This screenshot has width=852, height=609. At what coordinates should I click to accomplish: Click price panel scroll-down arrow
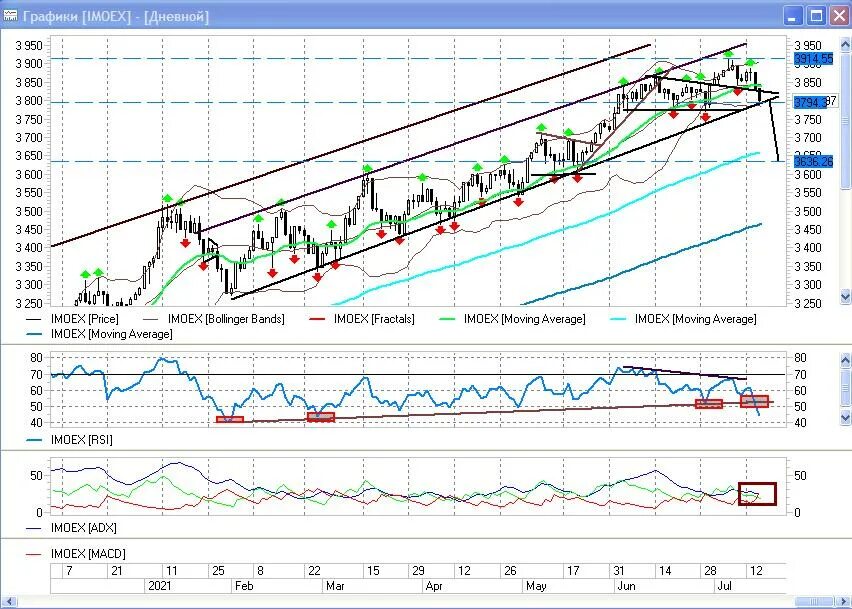coord(845,297)
